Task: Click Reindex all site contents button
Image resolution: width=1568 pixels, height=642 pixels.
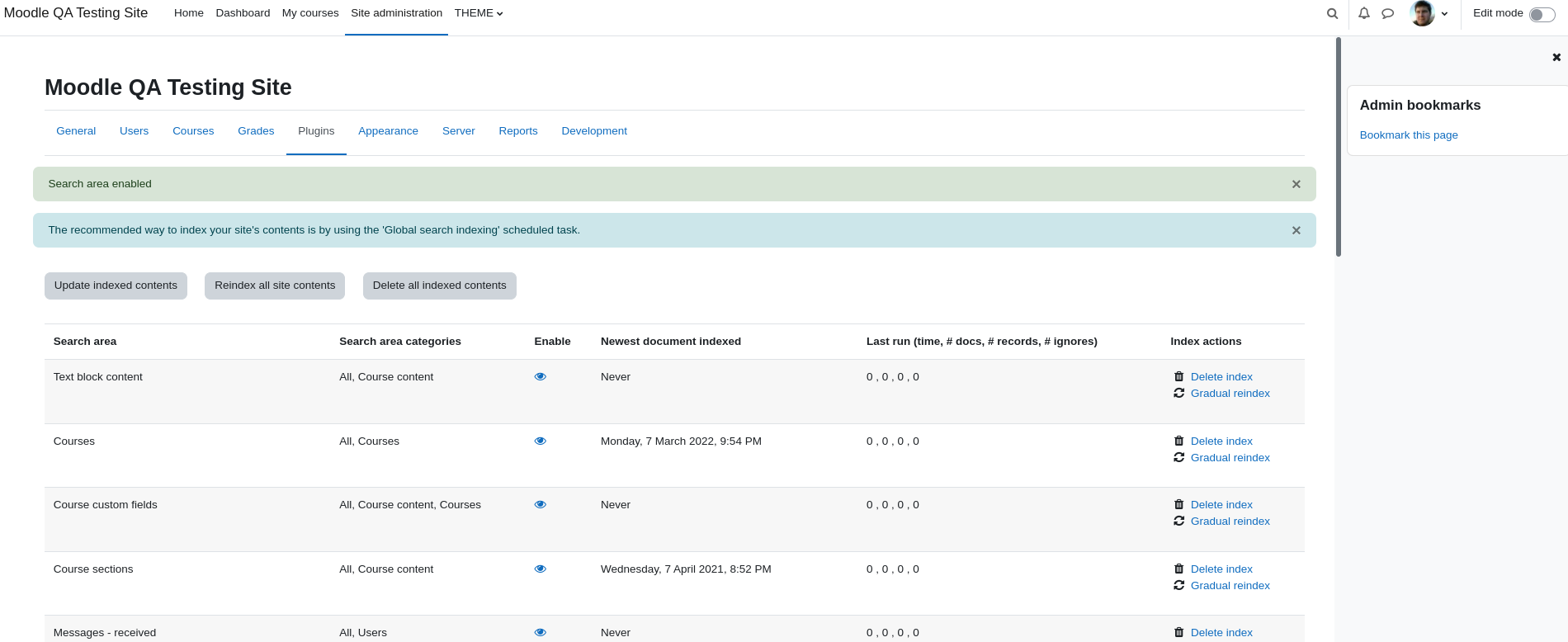Action: (275, 286)
